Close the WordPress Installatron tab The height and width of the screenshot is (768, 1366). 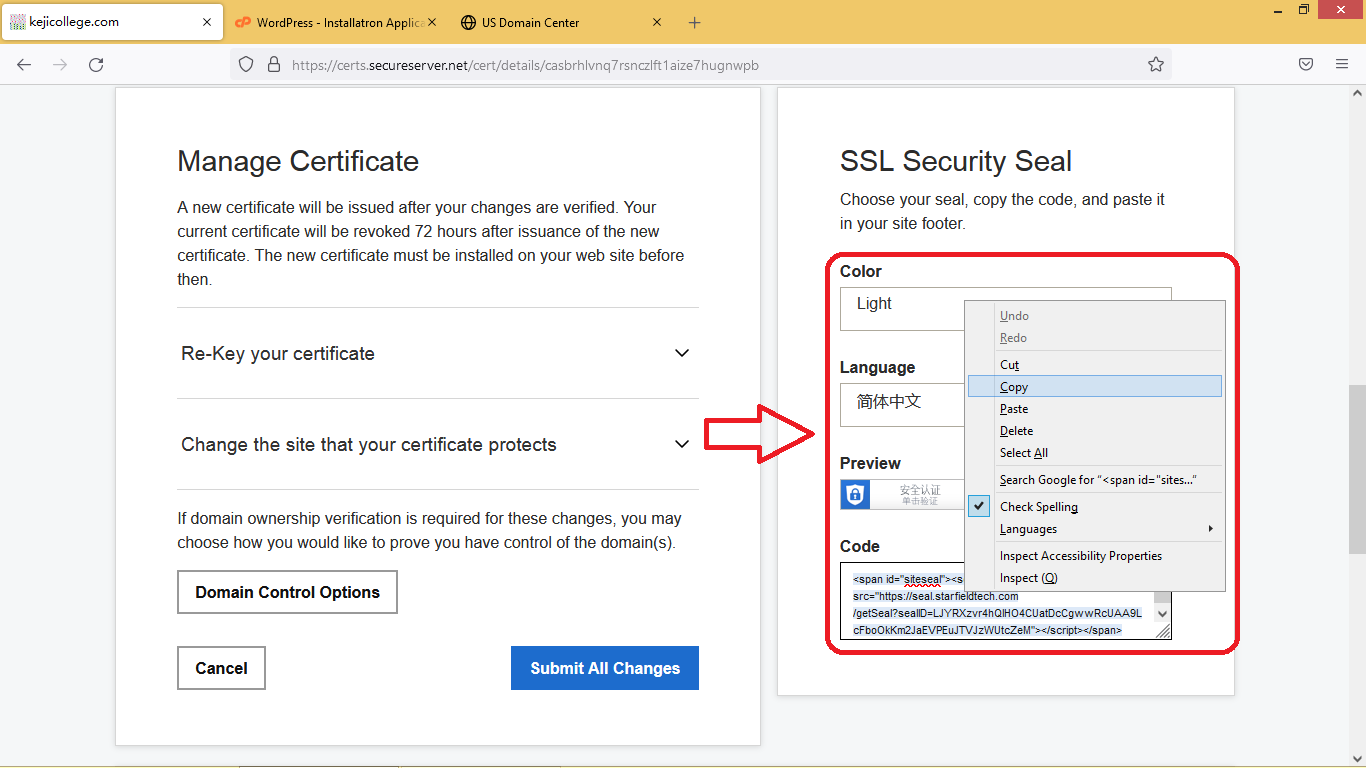tap(433, 22)
